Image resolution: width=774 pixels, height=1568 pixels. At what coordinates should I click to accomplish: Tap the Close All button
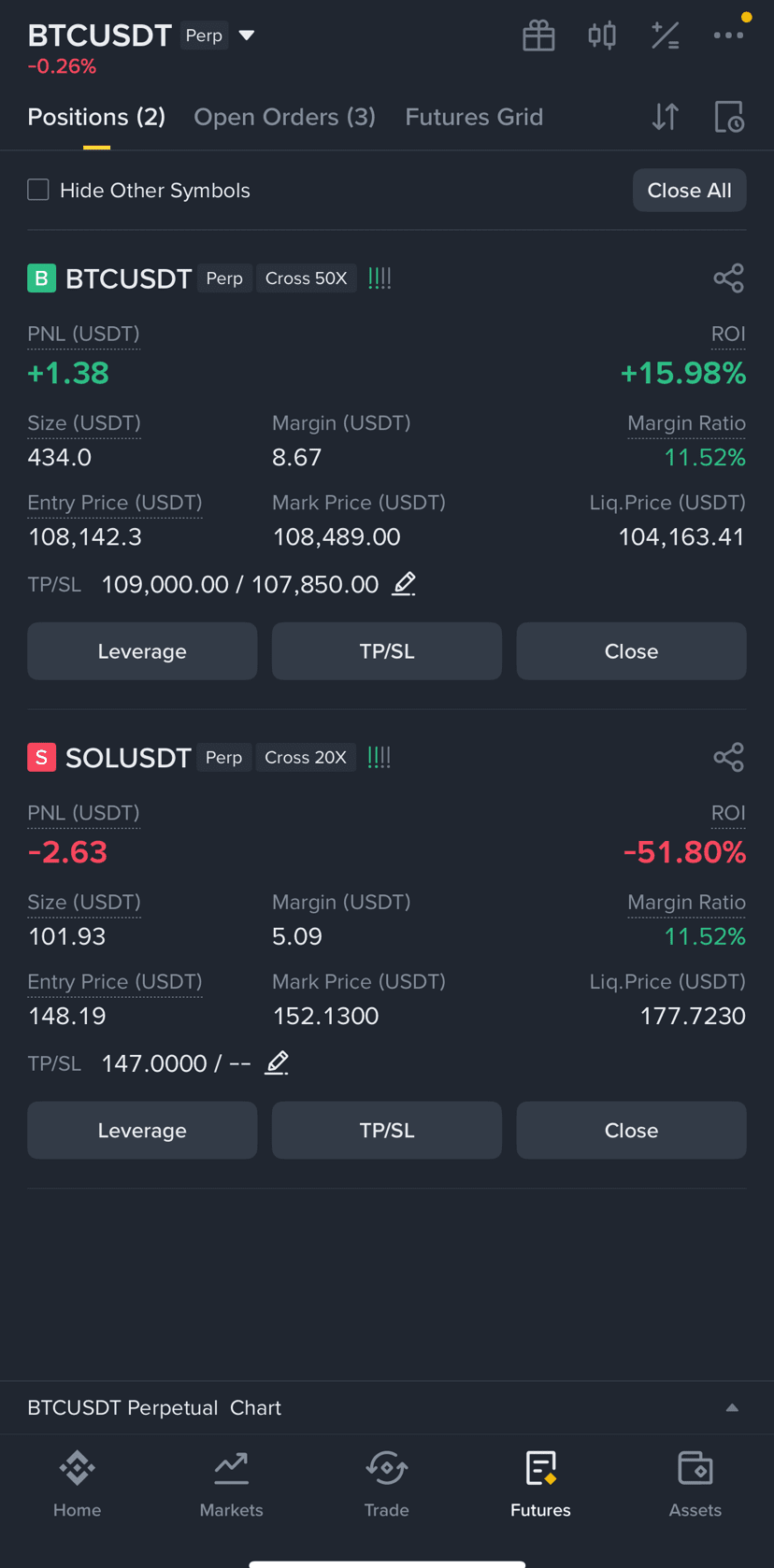(690, 190)
